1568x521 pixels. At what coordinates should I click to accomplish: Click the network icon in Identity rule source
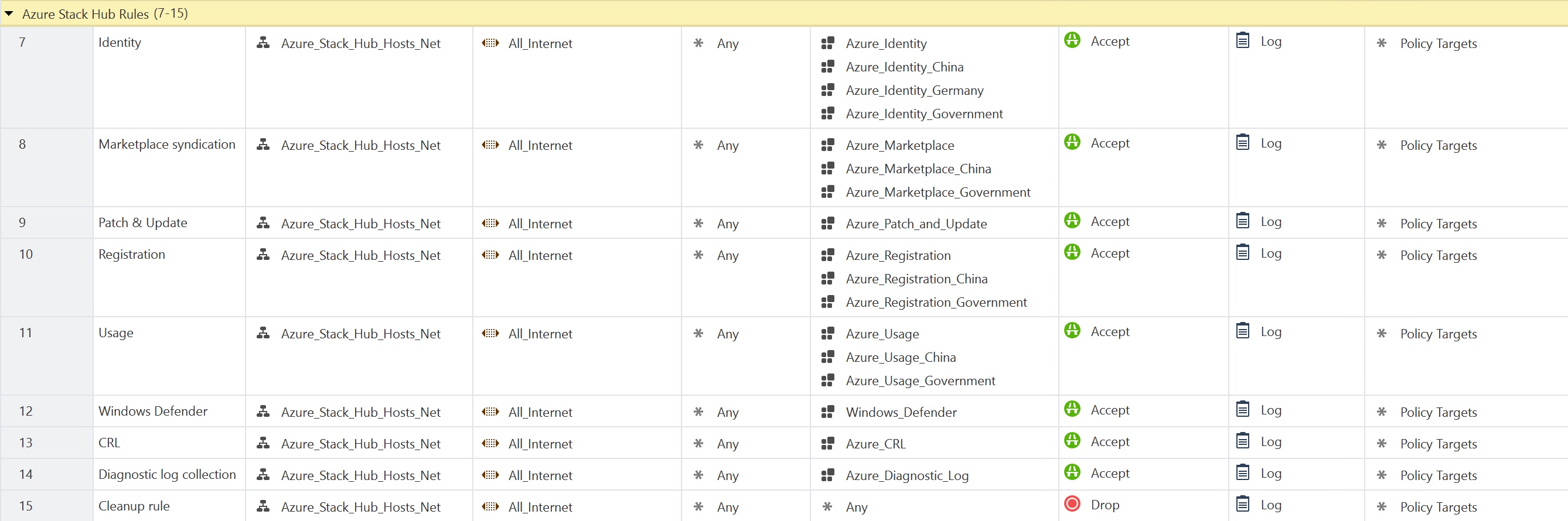[263, 43]
